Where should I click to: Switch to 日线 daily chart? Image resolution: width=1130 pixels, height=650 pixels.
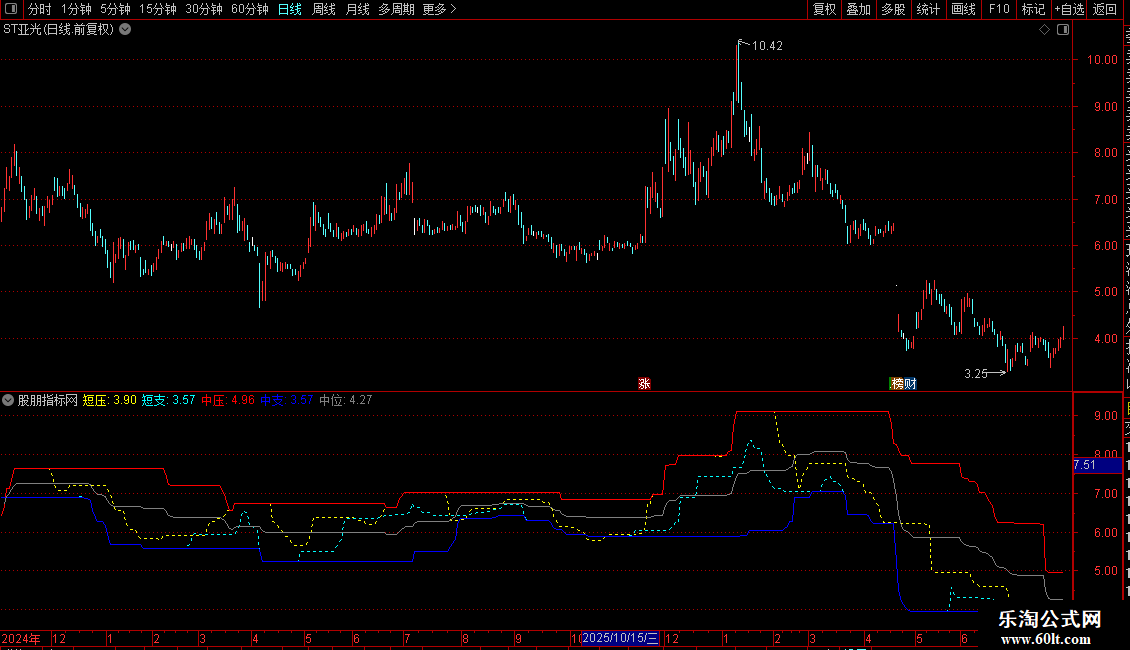pyautogui.click(x=290, y=9)
